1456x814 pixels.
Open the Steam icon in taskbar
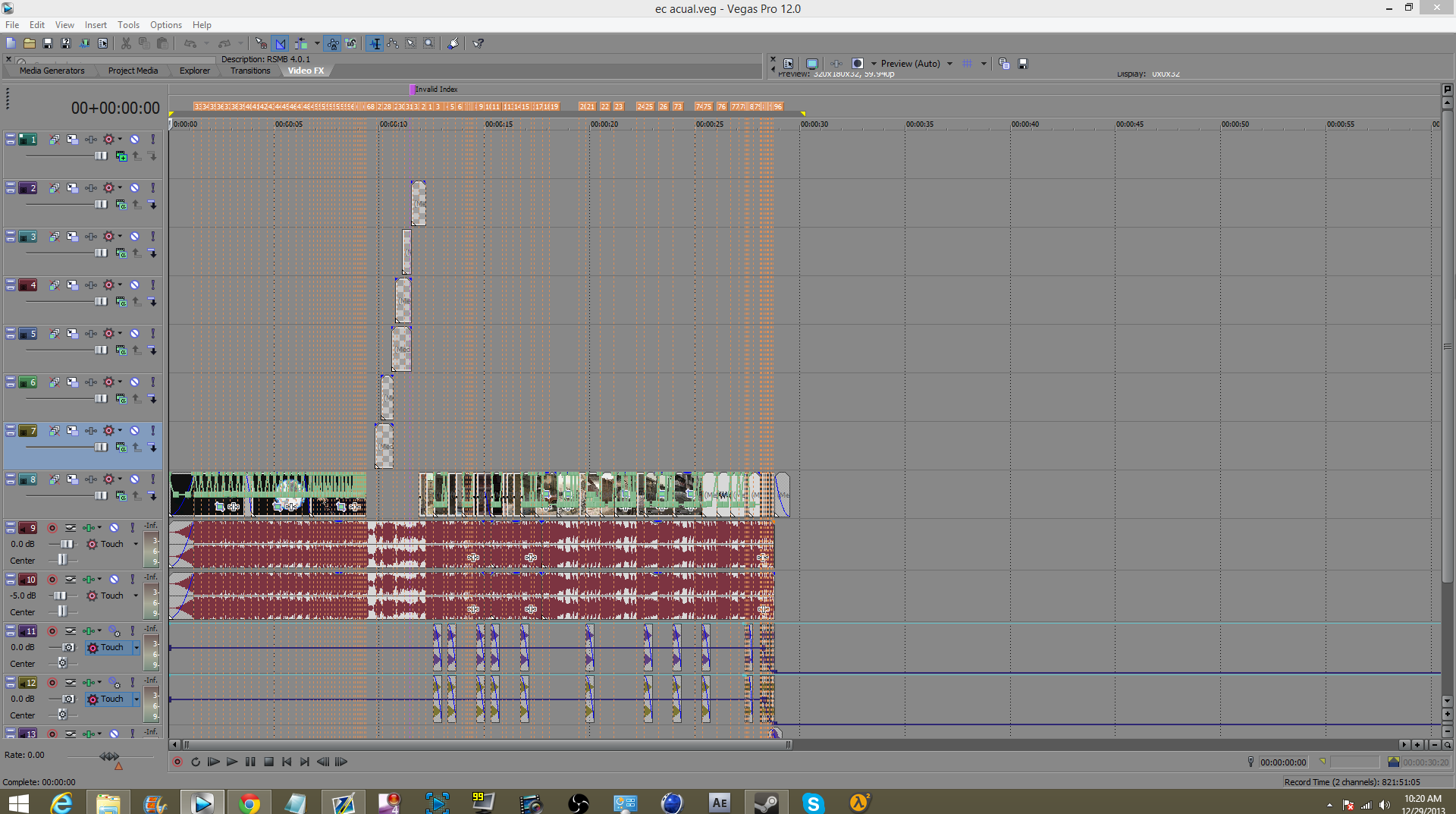(766, 802)
